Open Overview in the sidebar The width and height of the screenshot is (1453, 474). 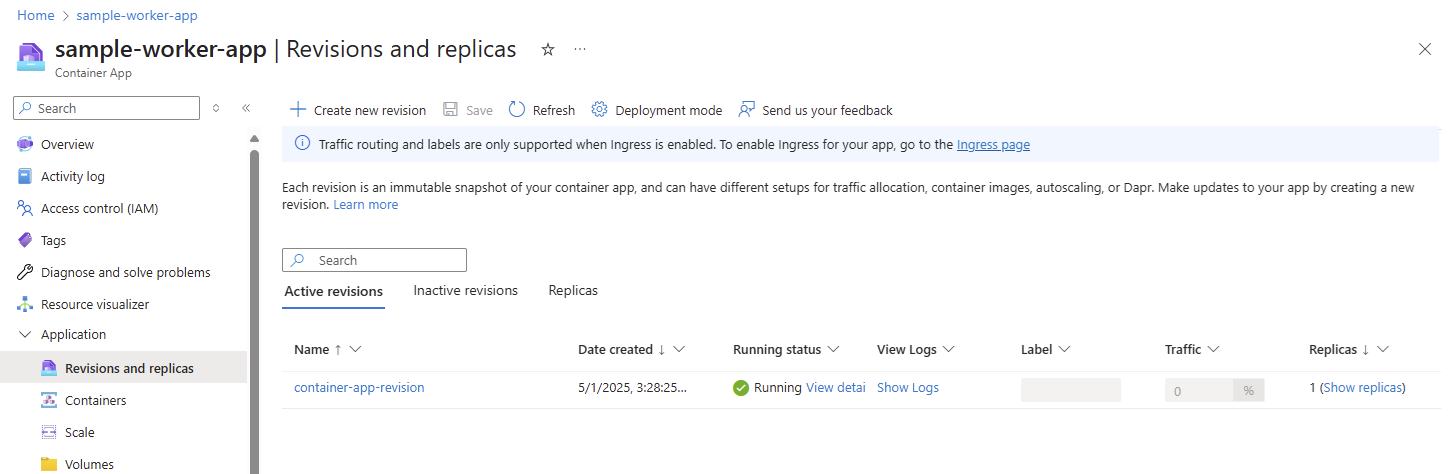(67, 144)
